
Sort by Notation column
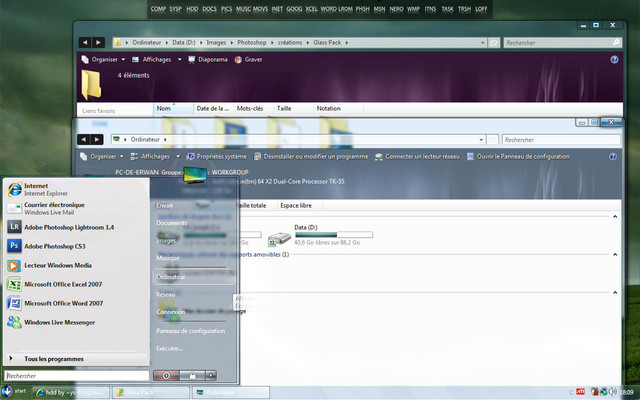(339, 109)
